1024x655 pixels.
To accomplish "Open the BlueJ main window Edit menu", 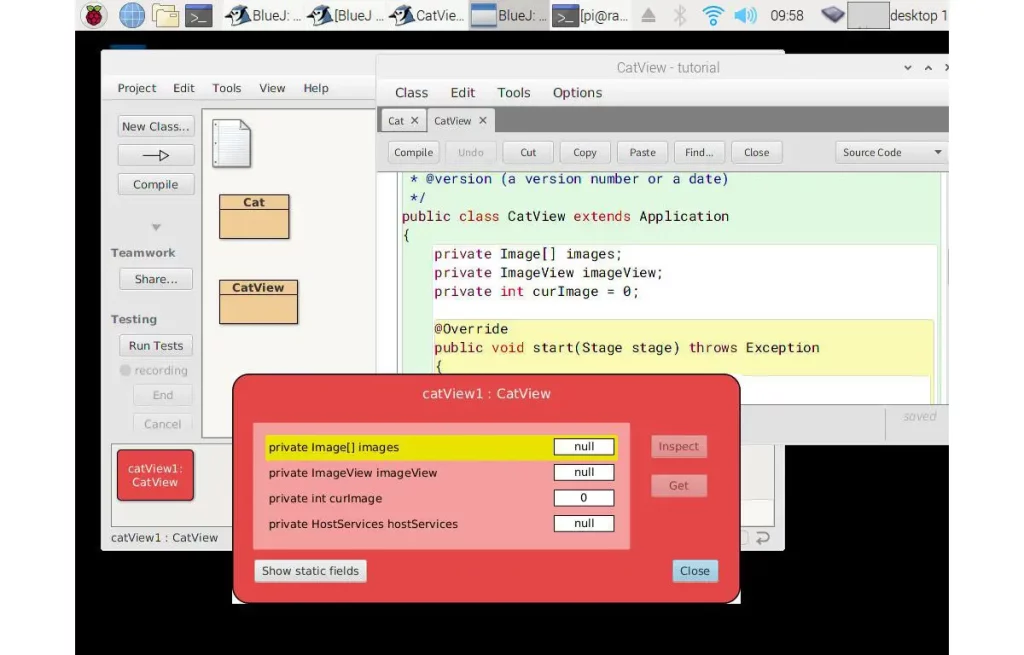I will pyautogui.click(x=184, y=88).
